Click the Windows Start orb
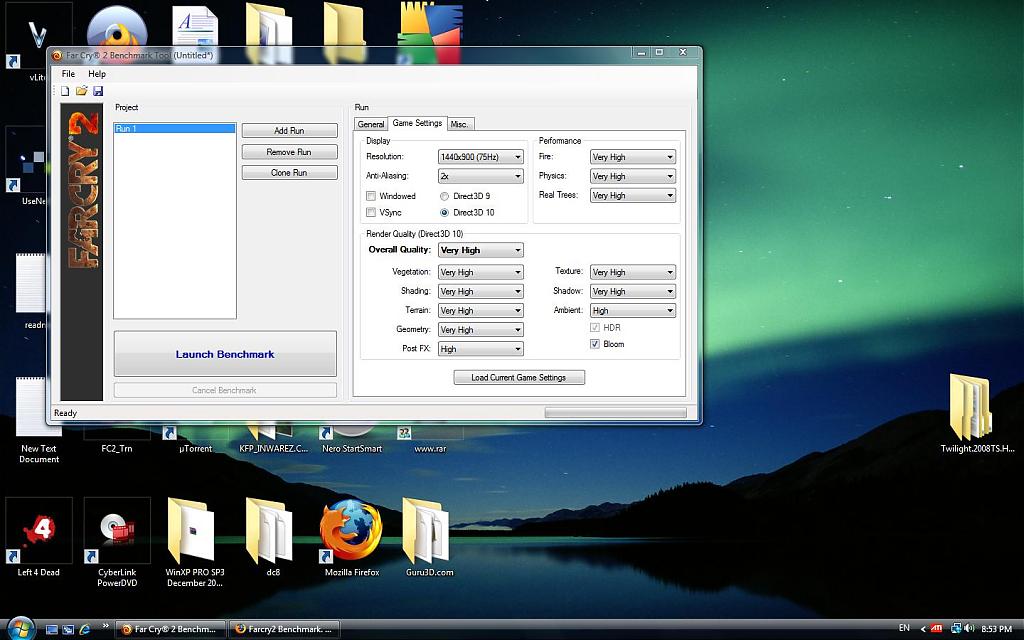The height and width of the screenshot is (640, 1024). pyautogui.click(x=20, y=628)
